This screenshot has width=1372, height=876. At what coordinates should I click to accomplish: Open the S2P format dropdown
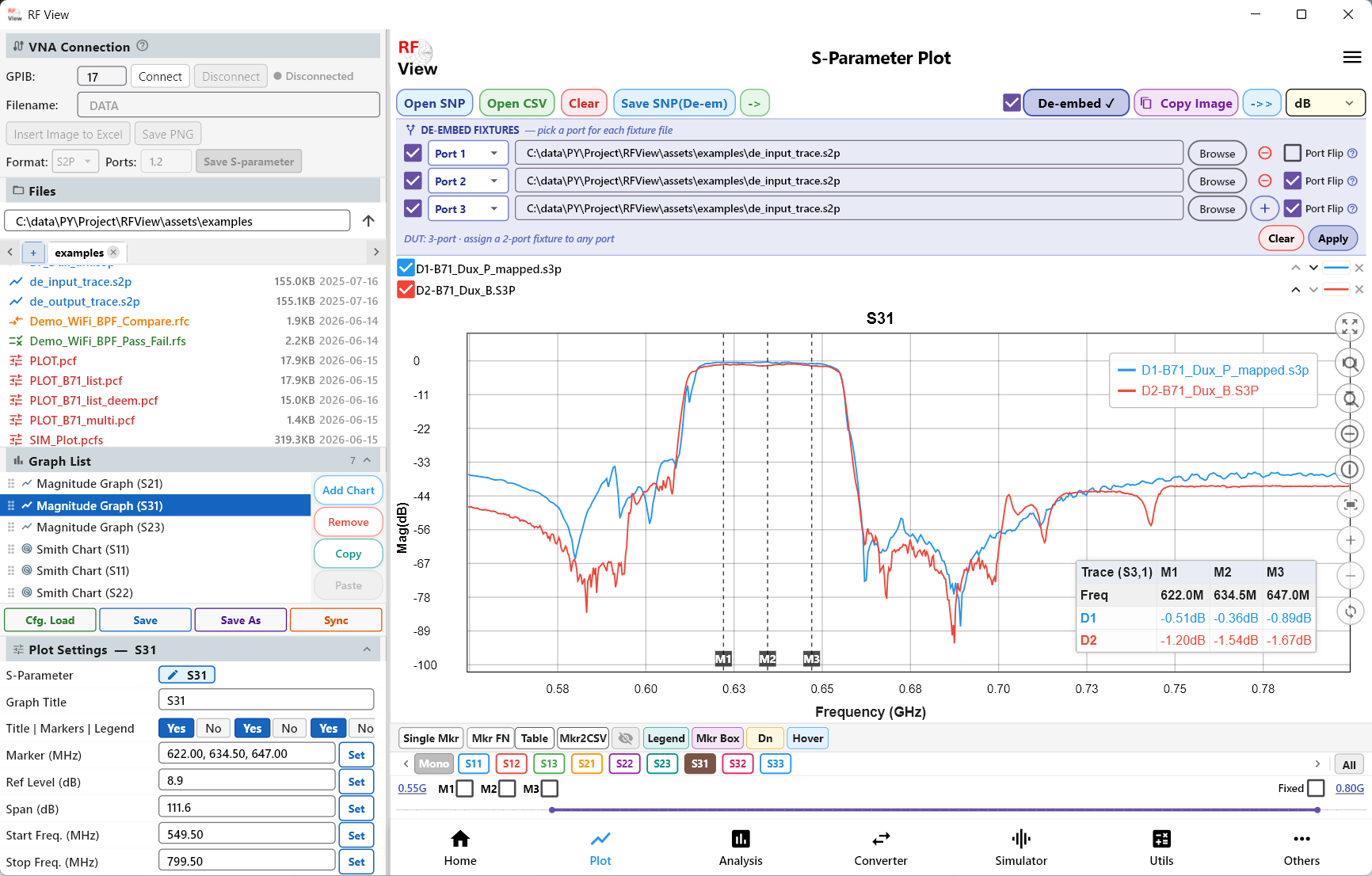pos(75,162)
